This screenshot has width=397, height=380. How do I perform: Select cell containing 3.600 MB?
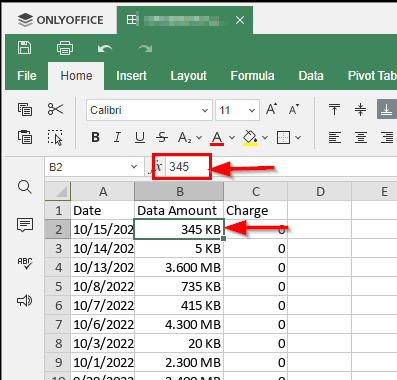tap(179, 267)
